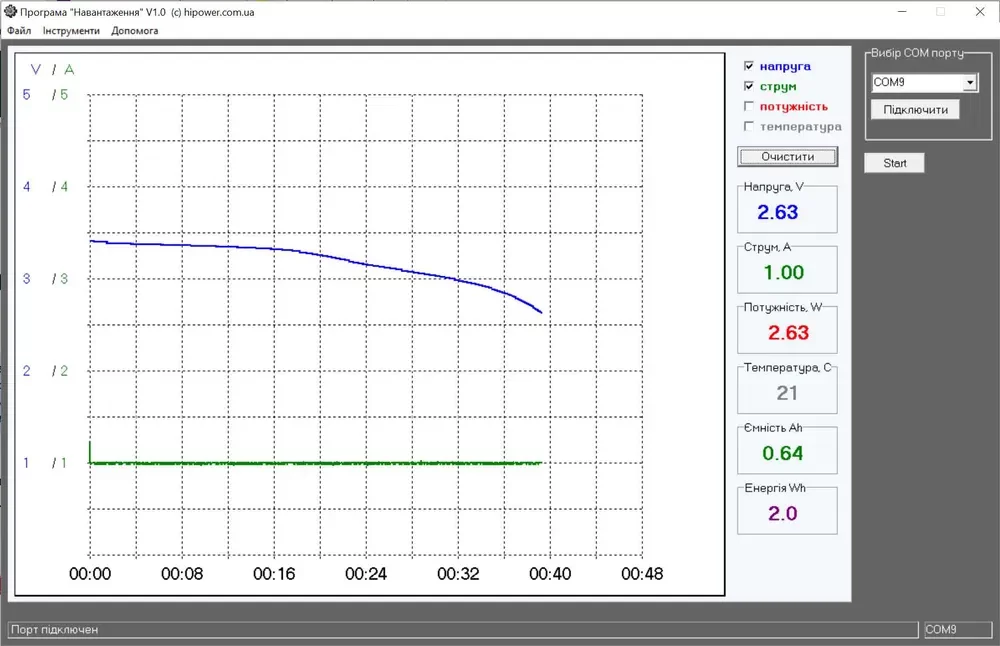The image size is (1000, 646).
Task: Expand the COM port dropdown arrow
Action: (x=969, y=83)
